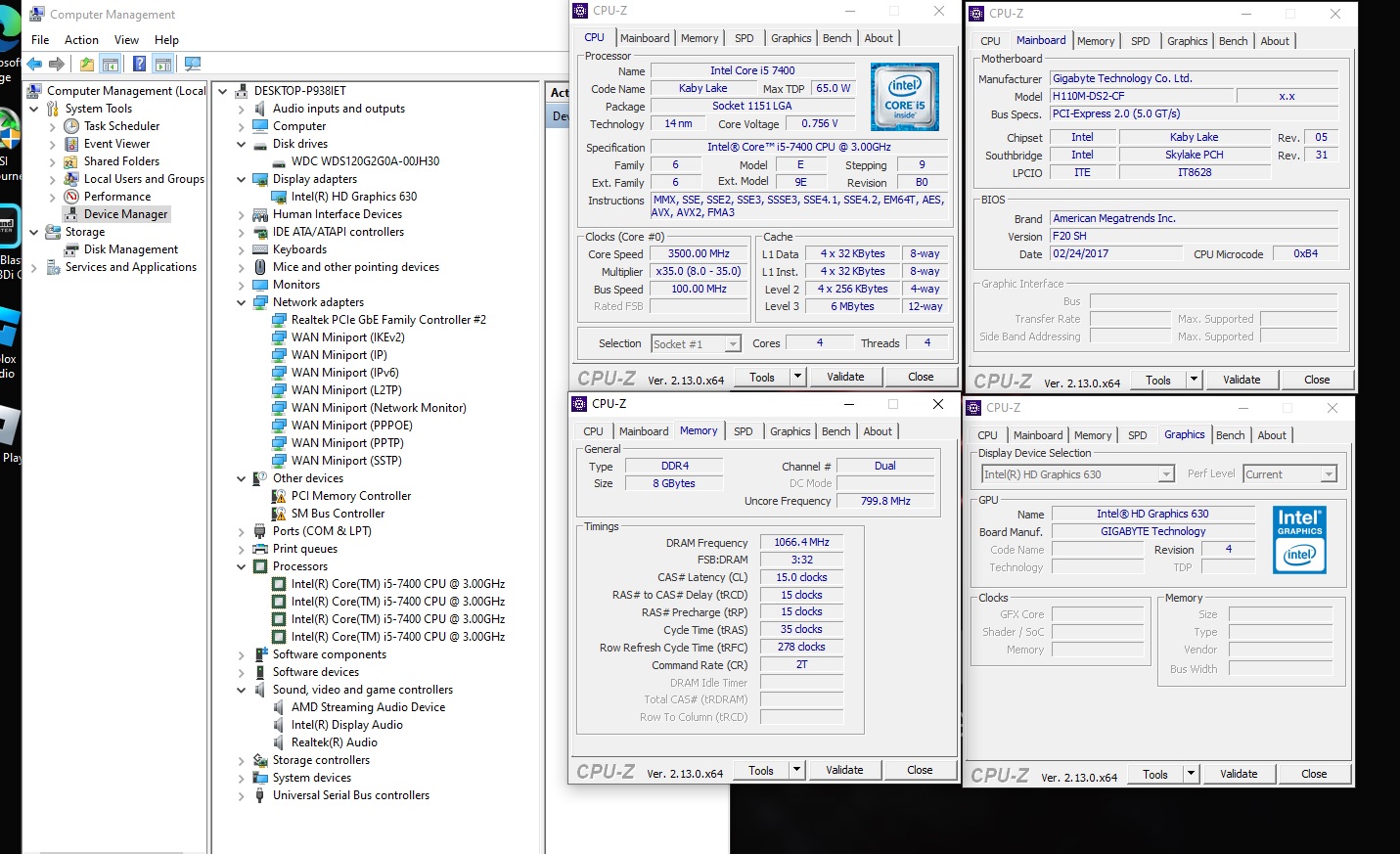Expand the Human Interface Devices node

pos(242,214)
